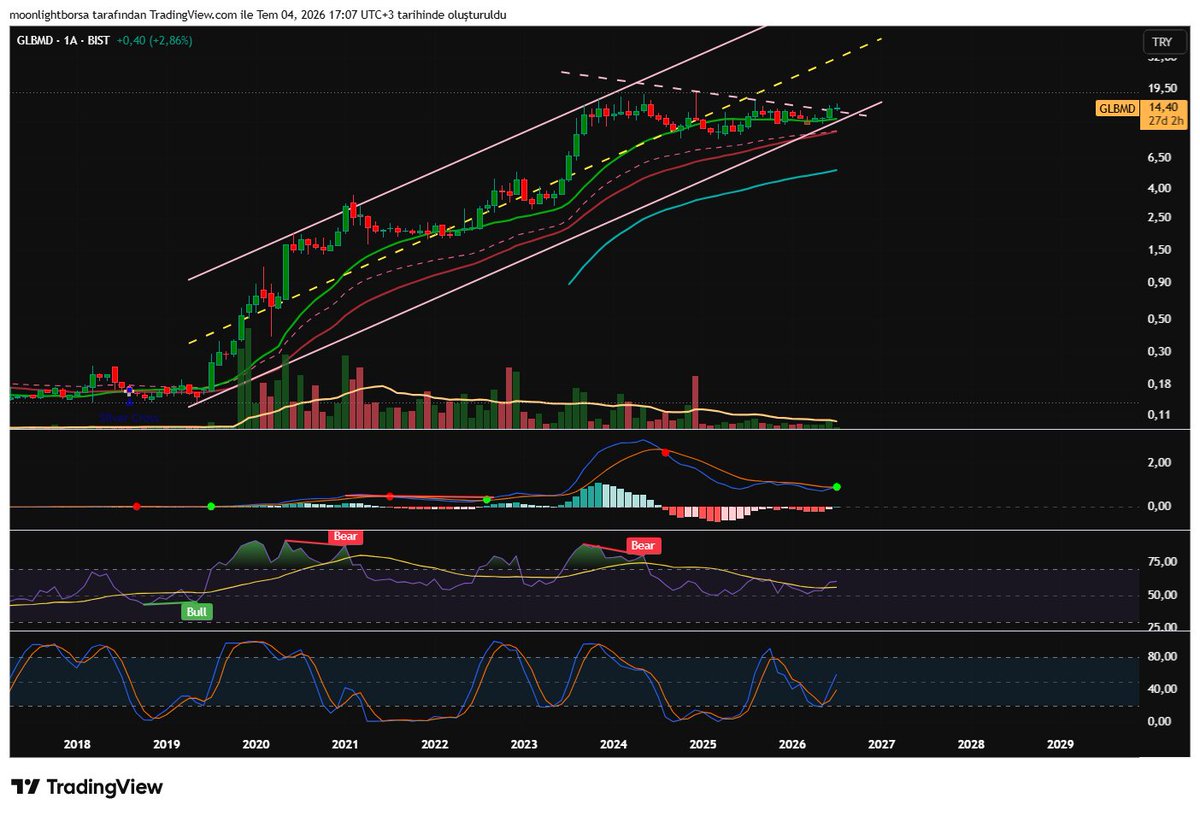Click the 0,11 price axis value
Screen dimensions: 1200x816
click(1160, 414)
